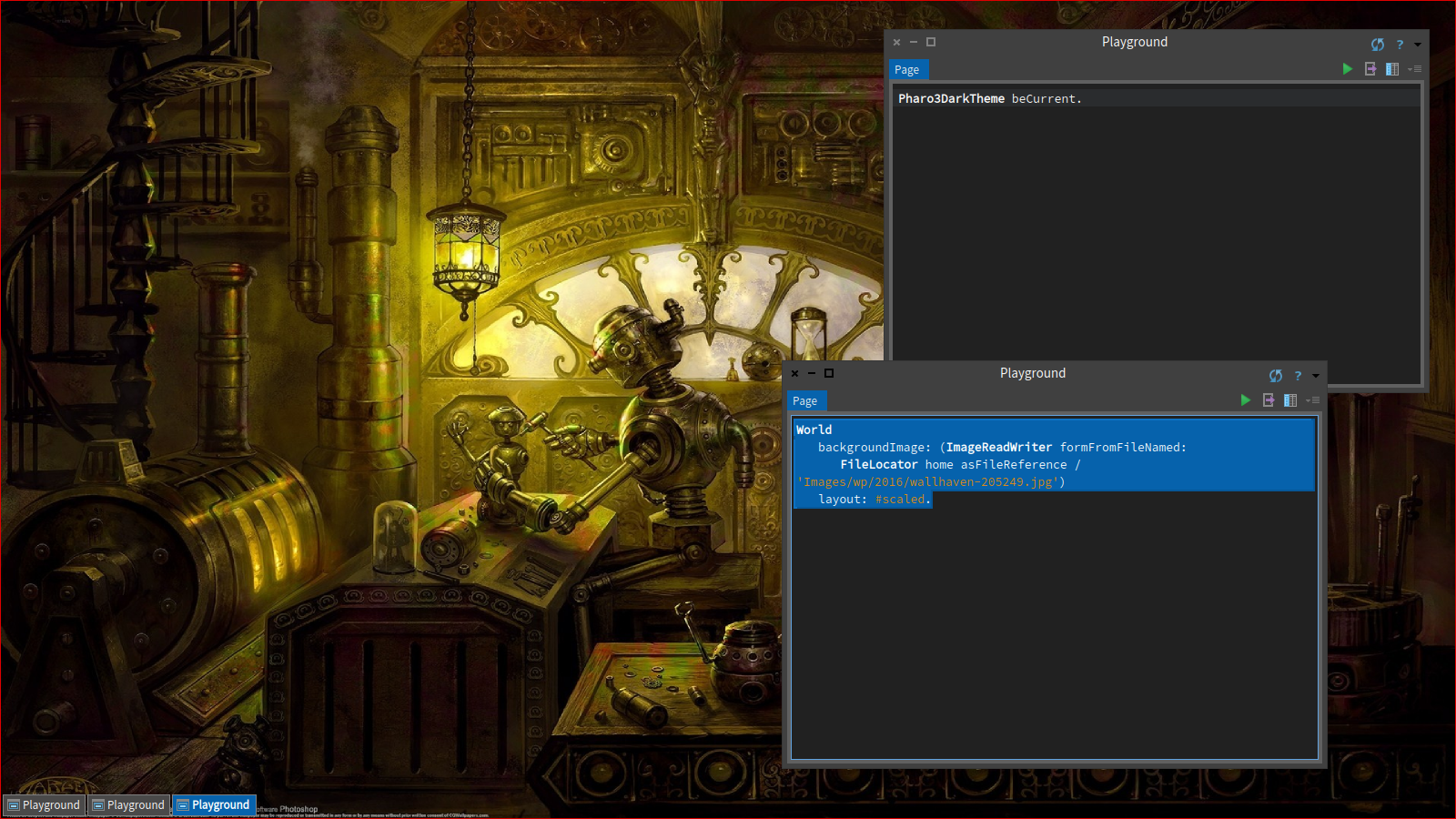
Task: Open the bindings table icon in back Playground
Action: tap(1392, 69)
